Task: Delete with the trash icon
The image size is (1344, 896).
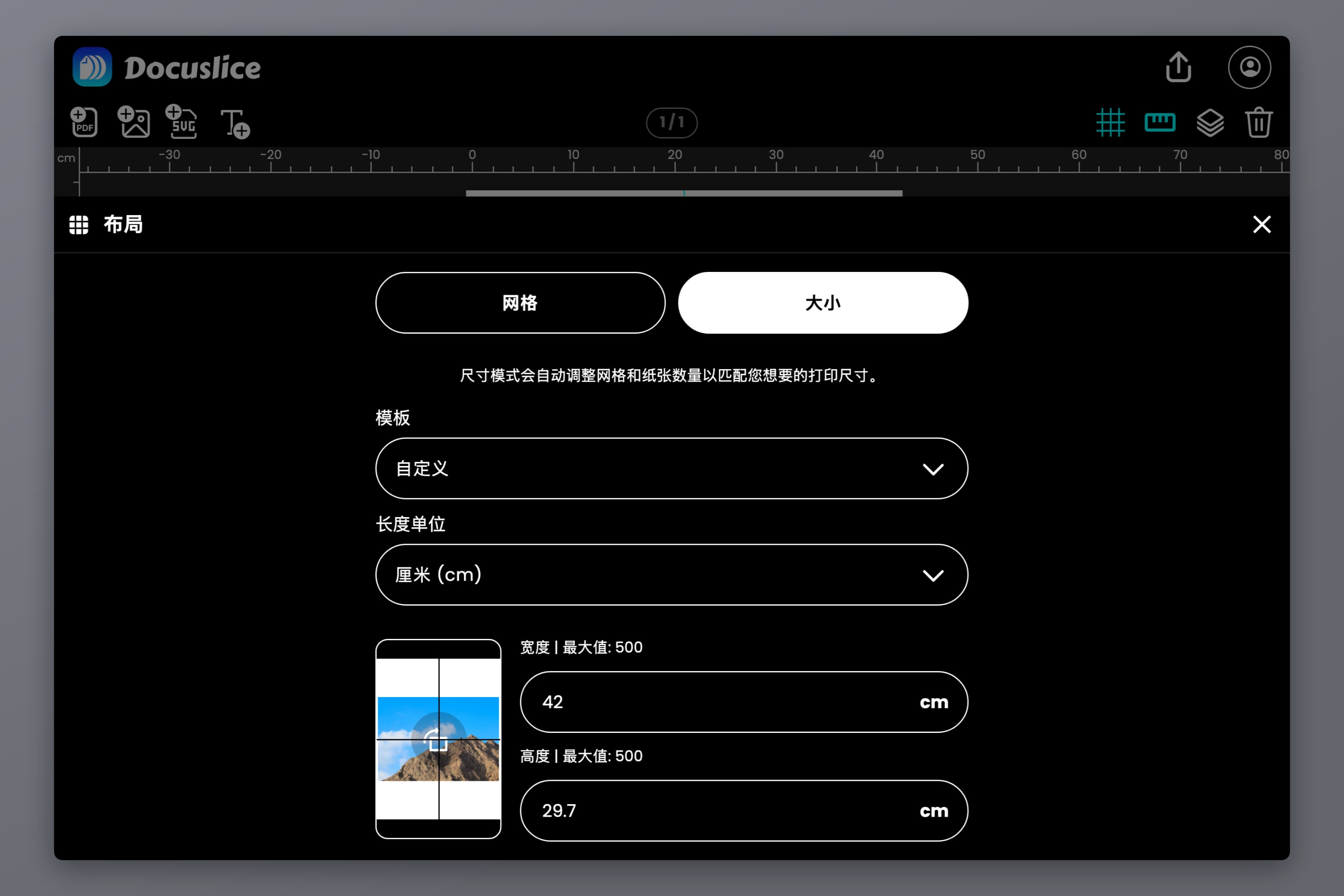Action: click(1259, 122)
